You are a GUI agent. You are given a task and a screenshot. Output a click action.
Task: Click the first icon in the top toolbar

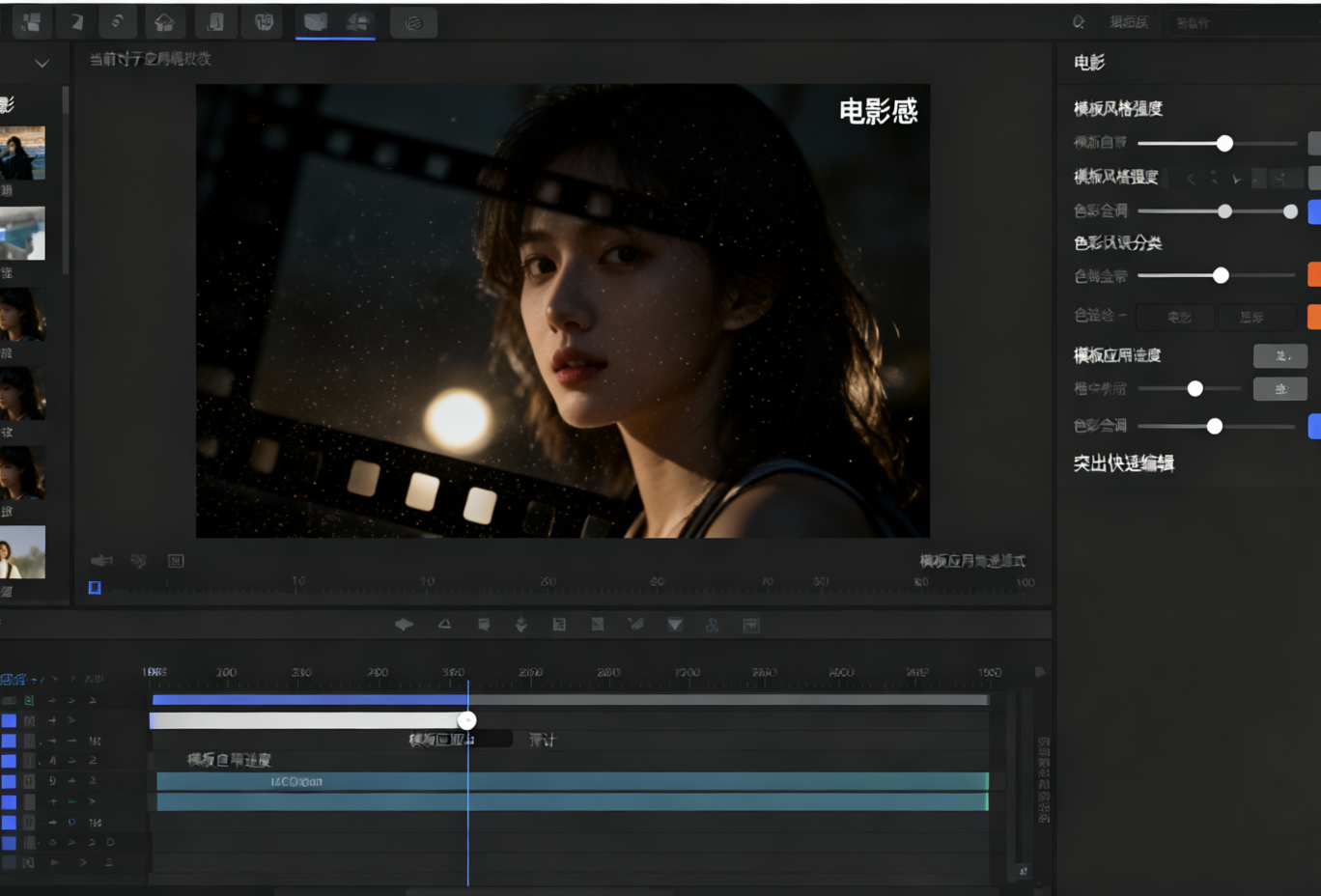31,22
